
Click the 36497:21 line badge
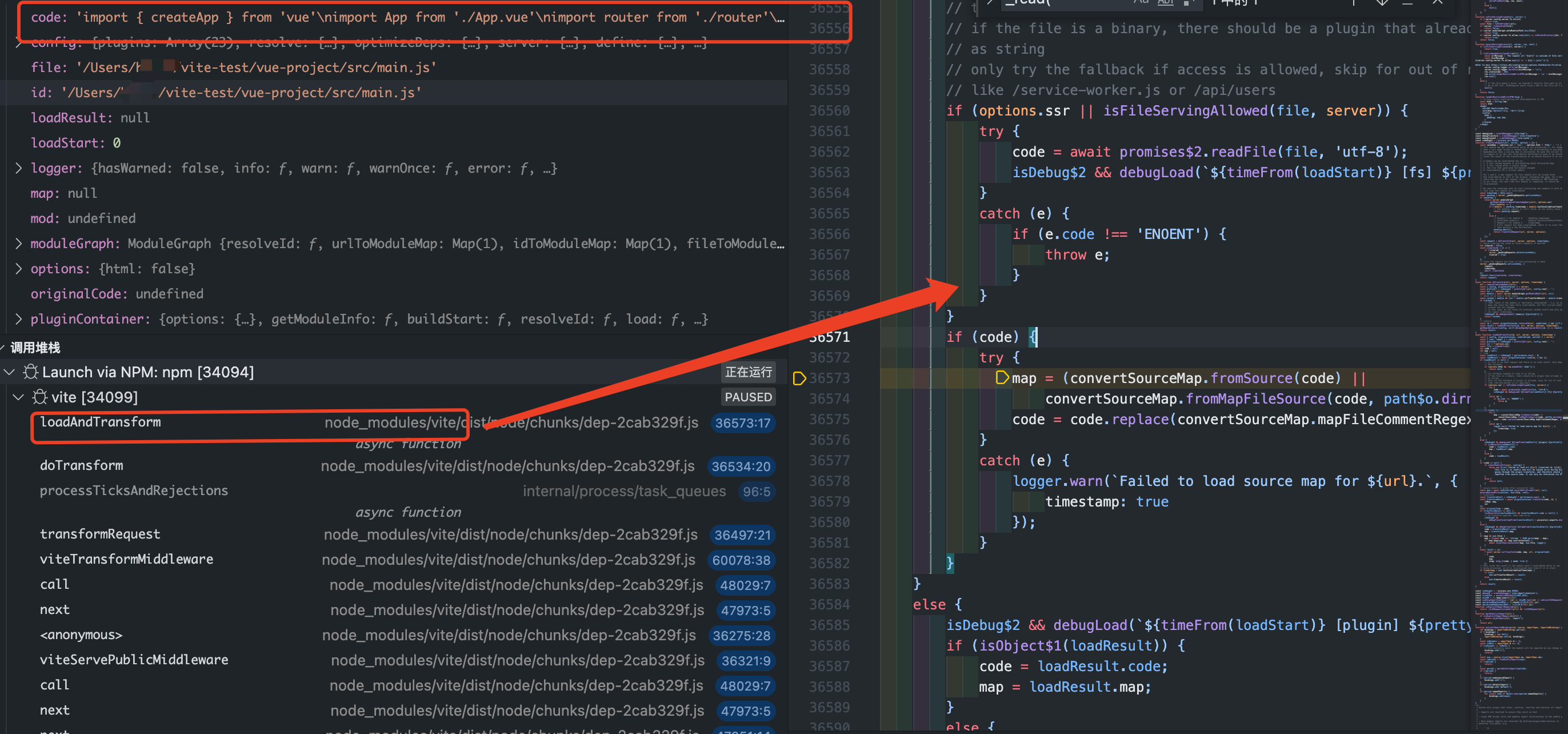(x=742, y=535)
